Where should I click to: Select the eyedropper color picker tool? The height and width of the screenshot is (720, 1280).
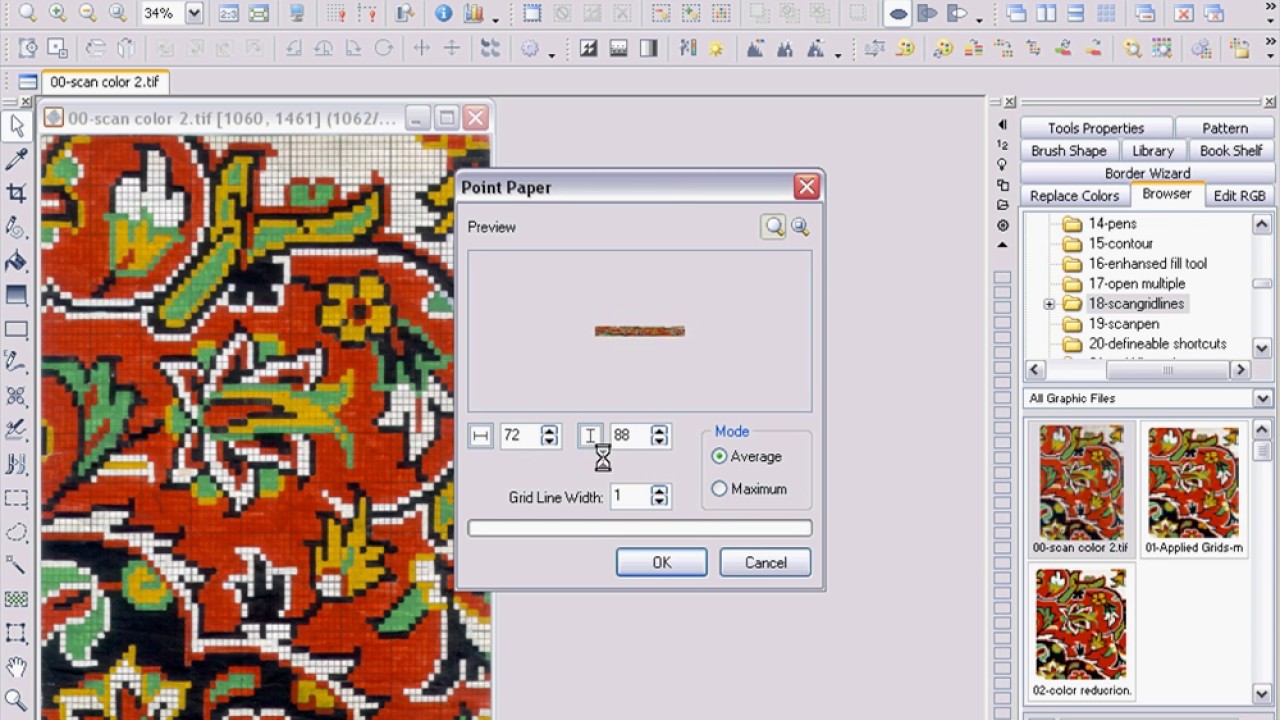16,158
